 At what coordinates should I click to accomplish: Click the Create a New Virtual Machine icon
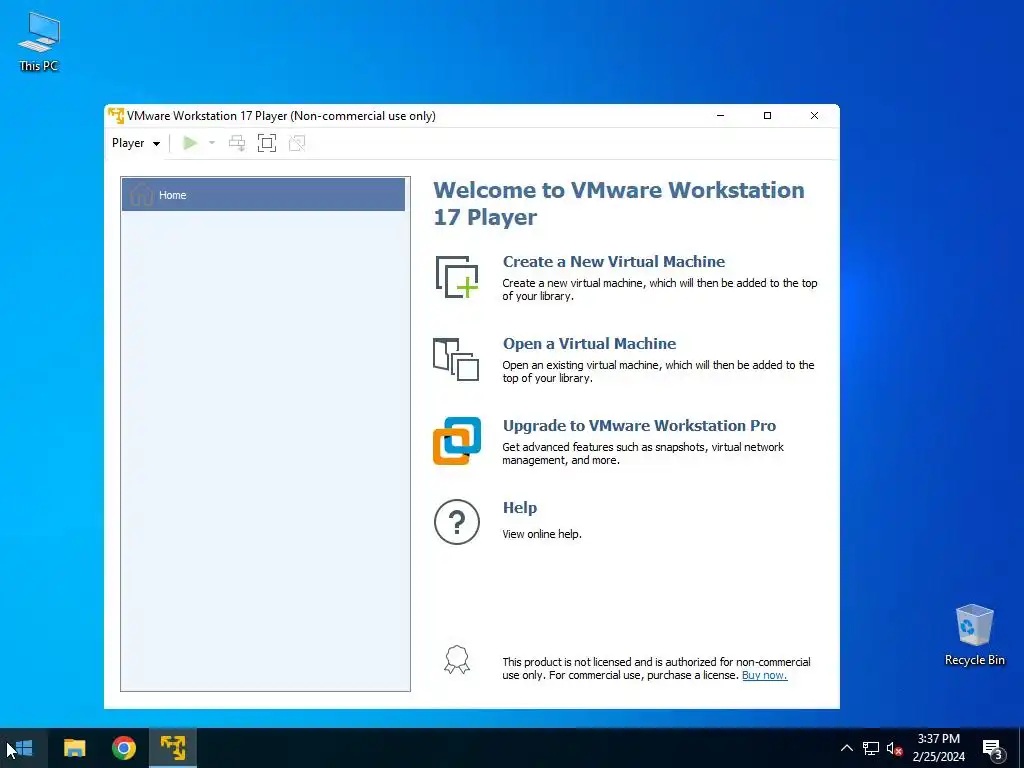click(457, 277)
